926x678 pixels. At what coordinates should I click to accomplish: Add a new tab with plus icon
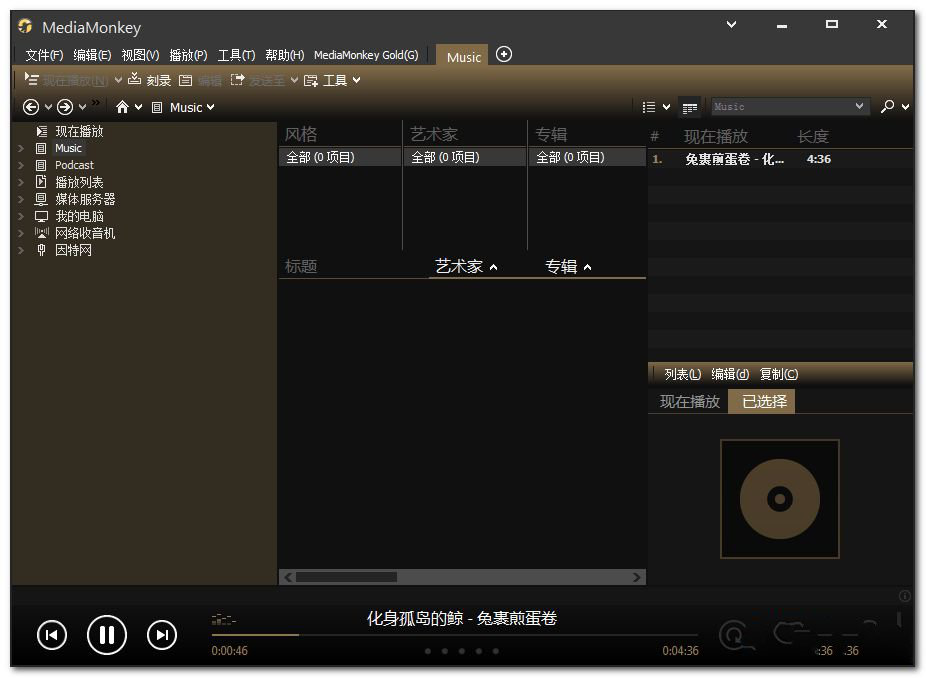coord(504,54)
